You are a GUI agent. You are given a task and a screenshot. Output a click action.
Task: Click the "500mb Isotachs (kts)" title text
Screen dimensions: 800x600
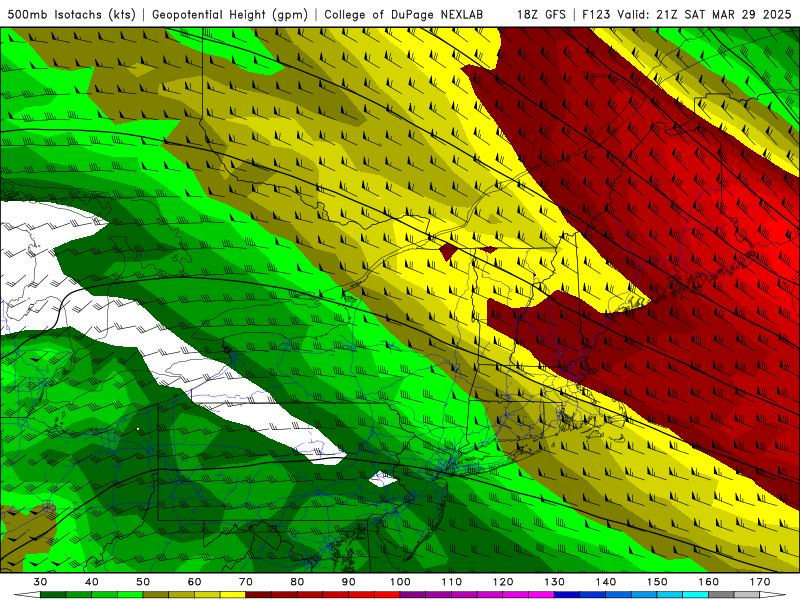72,14
